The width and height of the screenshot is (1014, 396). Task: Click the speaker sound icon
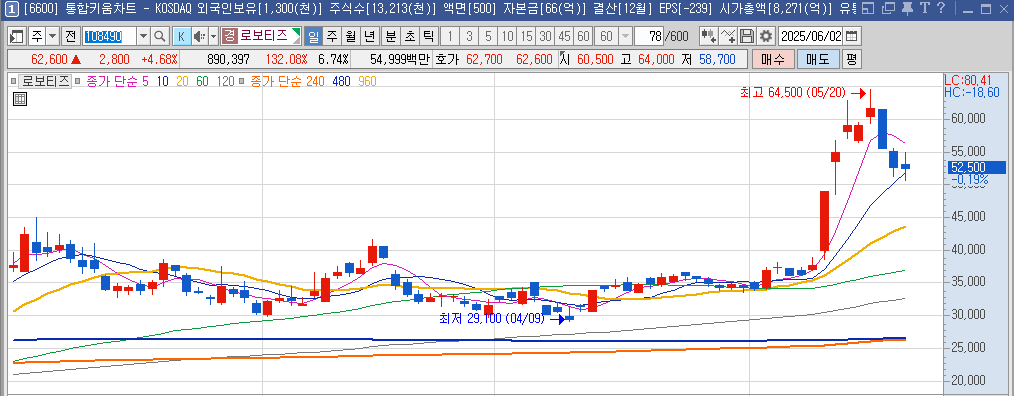199,36
